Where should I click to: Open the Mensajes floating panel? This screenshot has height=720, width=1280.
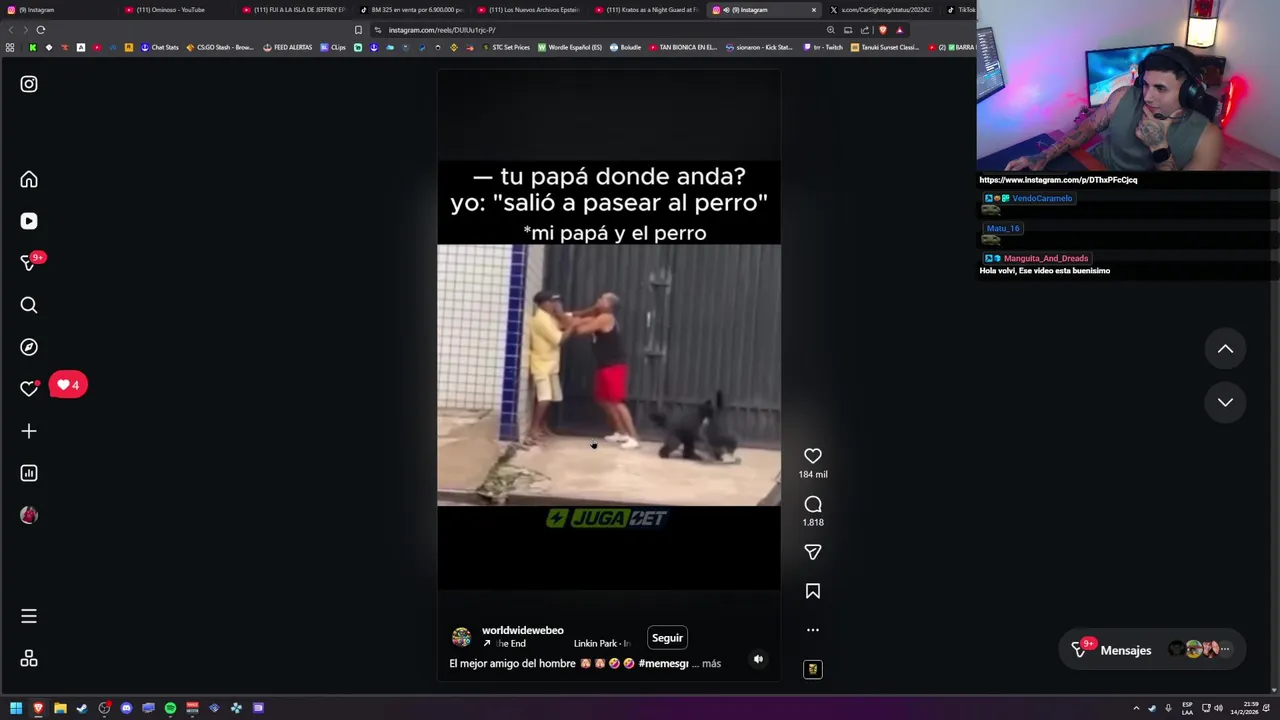tap(1152, 650)
